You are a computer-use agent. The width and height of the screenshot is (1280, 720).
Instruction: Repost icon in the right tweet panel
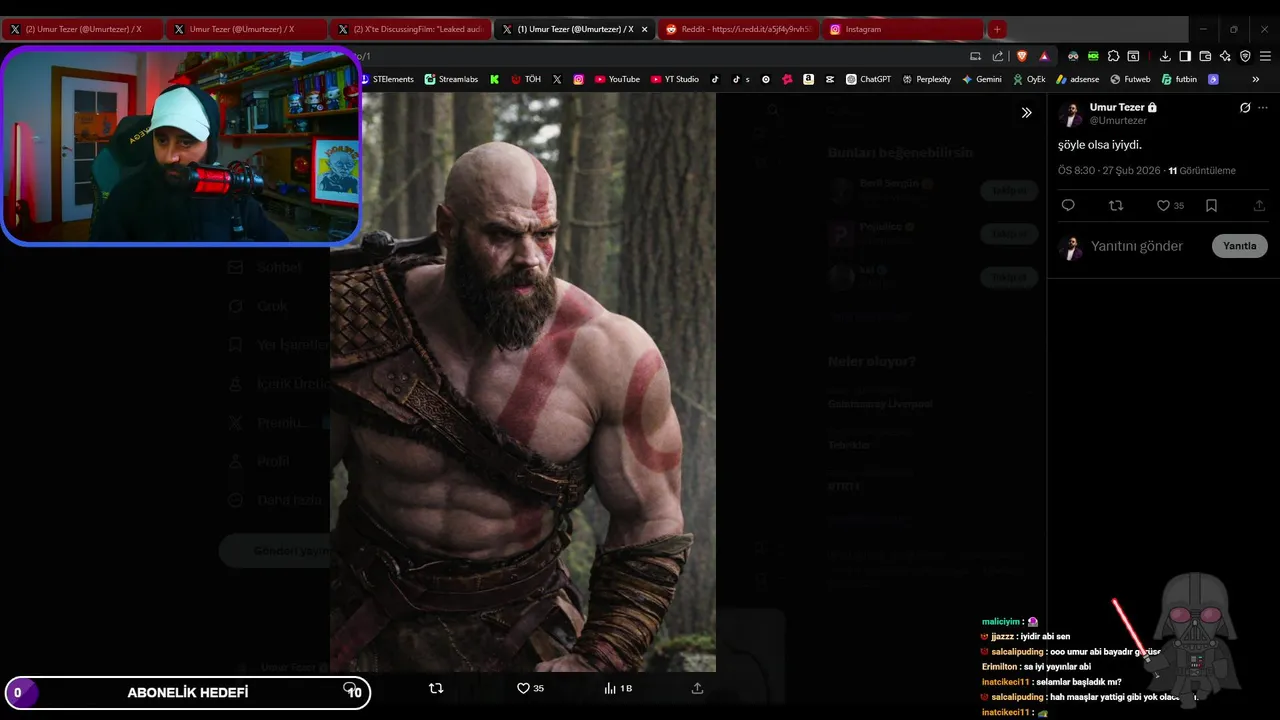[1116, 206]
